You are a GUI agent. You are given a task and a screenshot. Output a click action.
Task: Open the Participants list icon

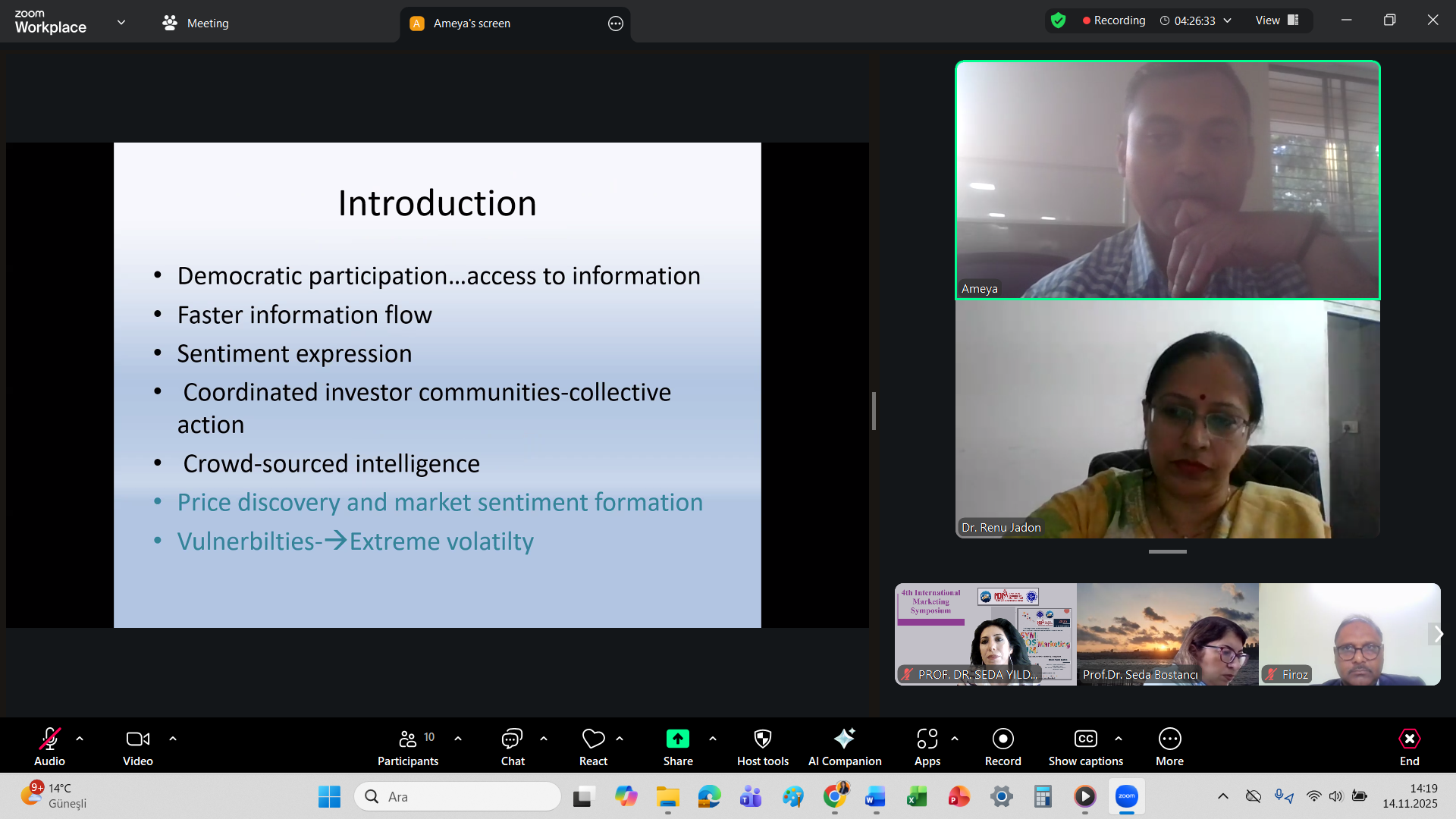(x=408, y=739)
